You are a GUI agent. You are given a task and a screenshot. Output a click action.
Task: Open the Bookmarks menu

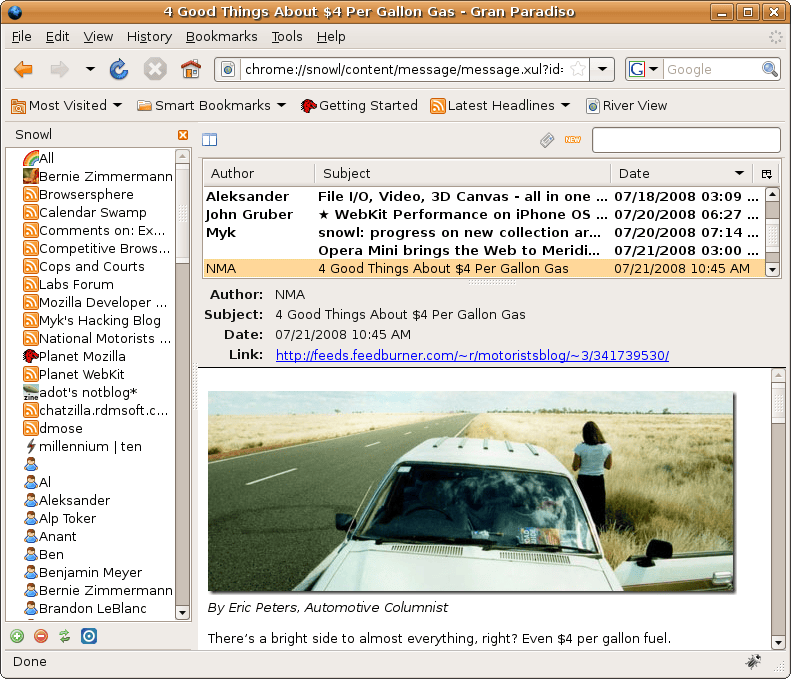221,37
